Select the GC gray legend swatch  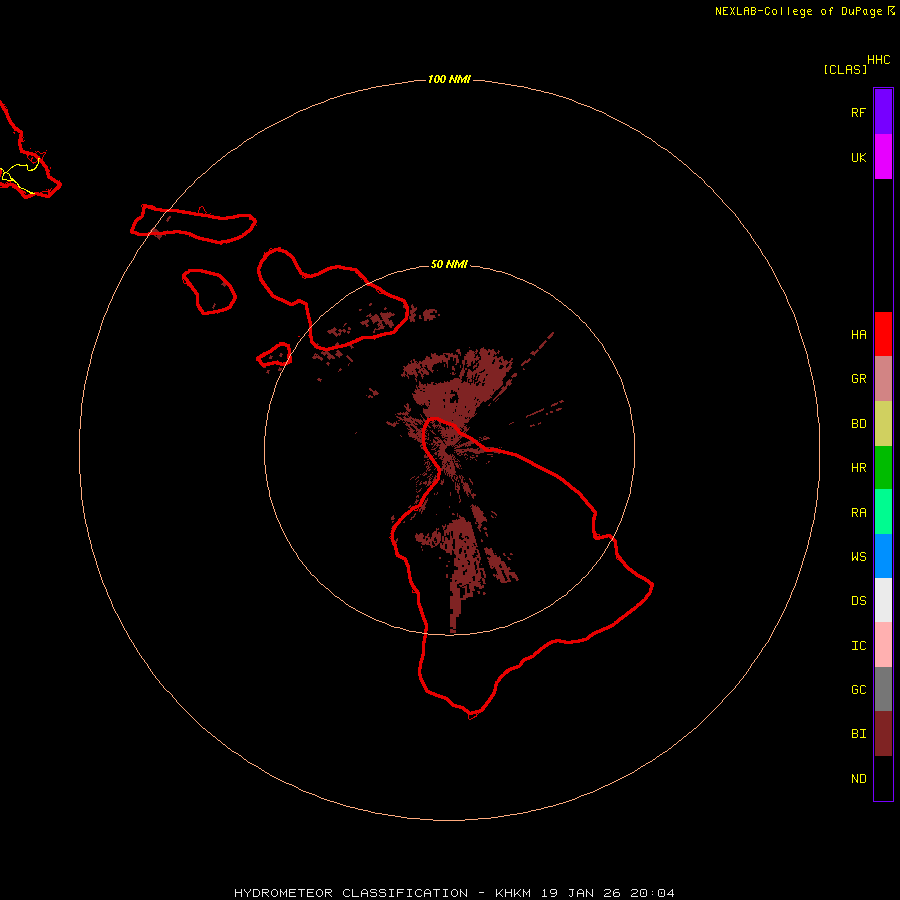883,689
